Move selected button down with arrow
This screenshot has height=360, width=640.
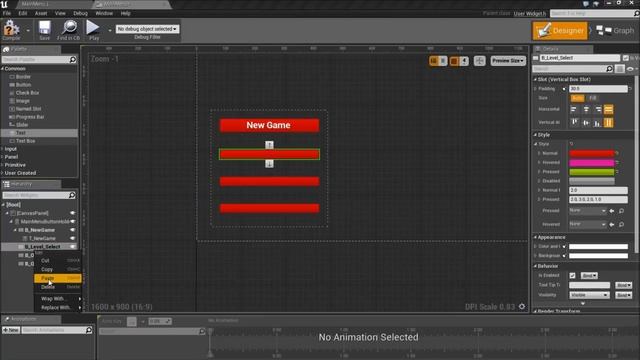click(269, 164)
